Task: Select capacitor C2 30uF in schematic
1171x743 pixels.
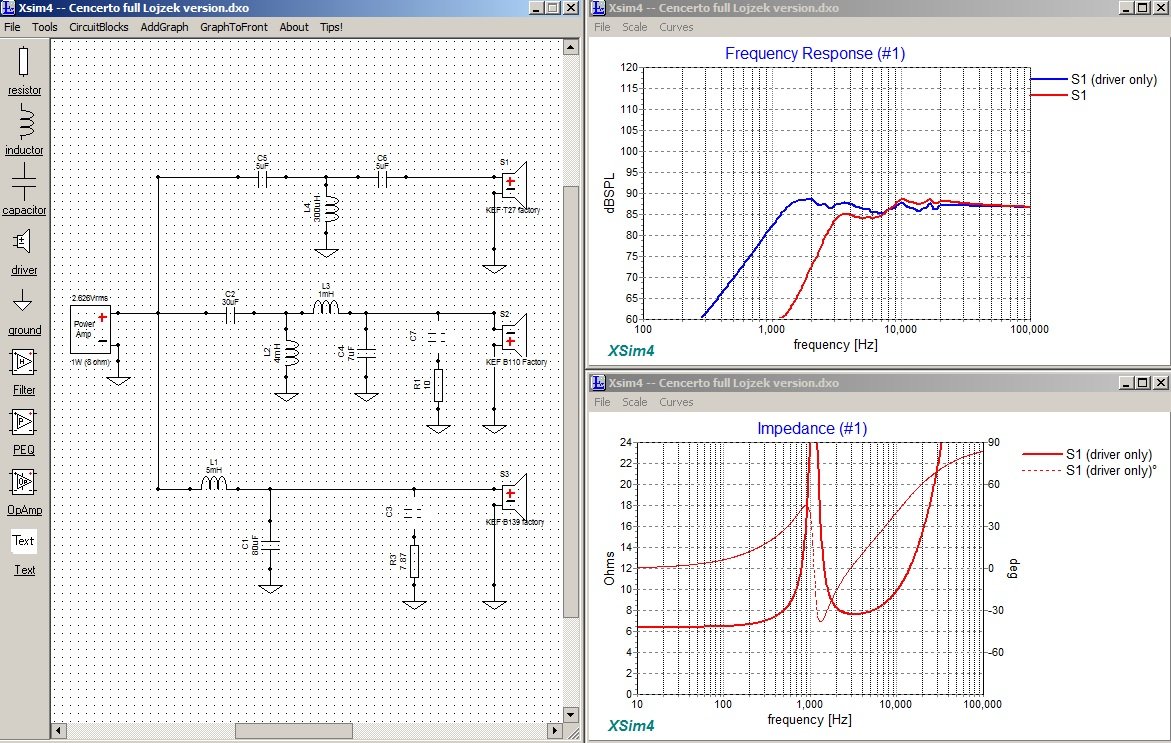Action: (x=230, y=314)
